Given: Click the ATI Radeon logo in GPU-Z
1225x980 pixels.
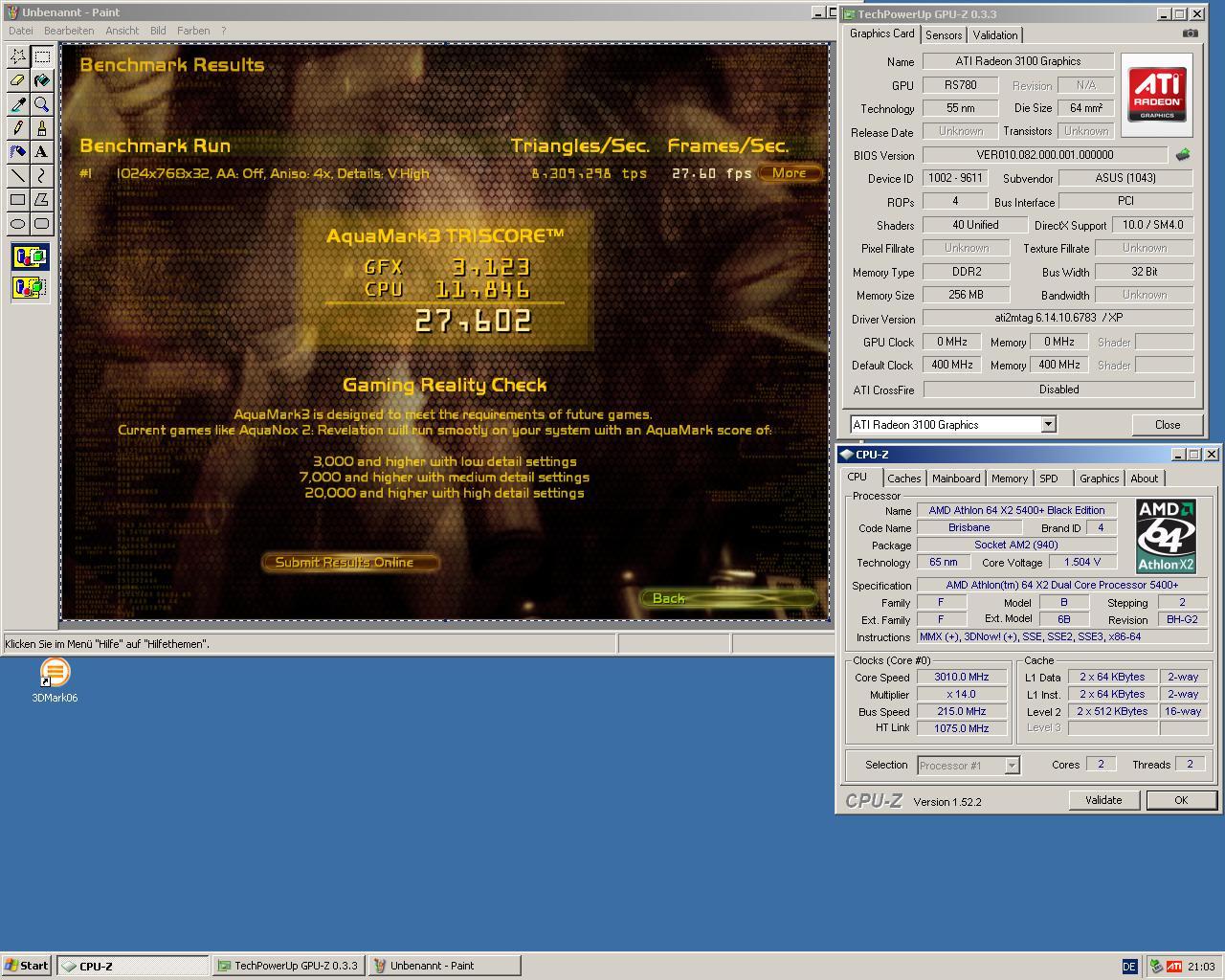Looking at the screenshot, I should click(x=1157, y=94).
